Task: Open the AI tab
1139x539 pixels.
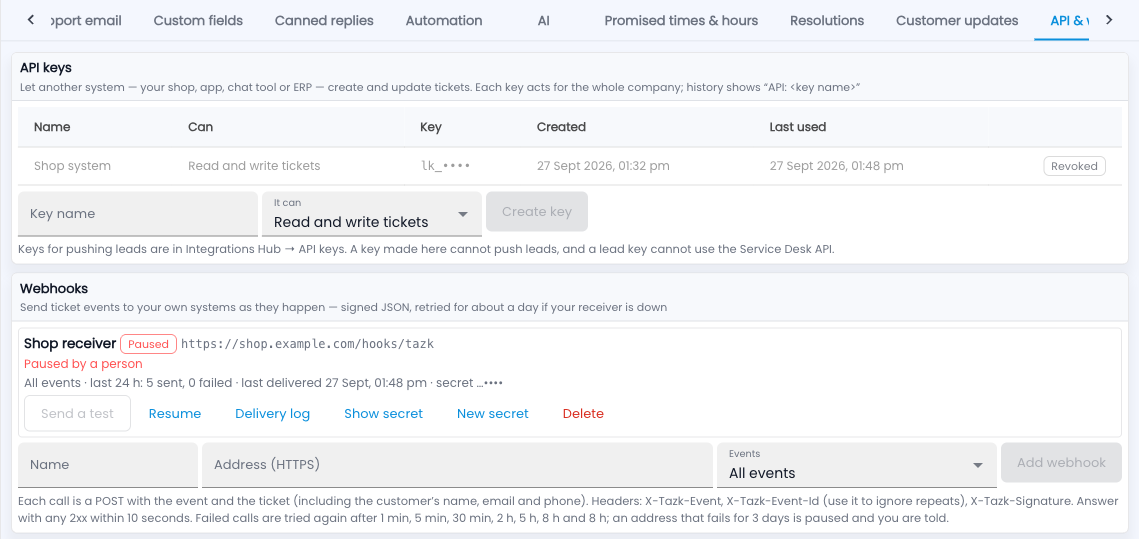Action: pos(543,20)
